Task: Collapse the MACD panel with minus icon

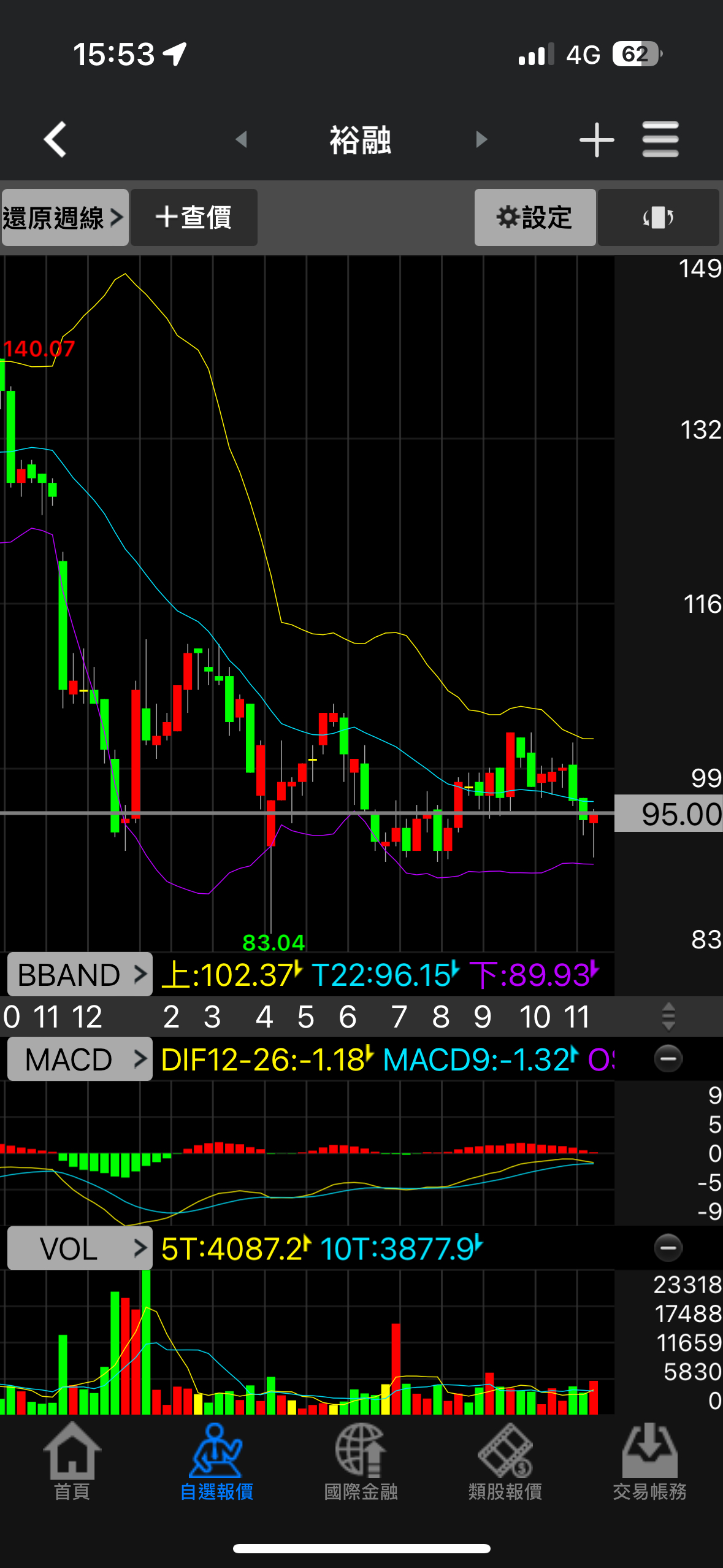Action: tap(668, 1058)
